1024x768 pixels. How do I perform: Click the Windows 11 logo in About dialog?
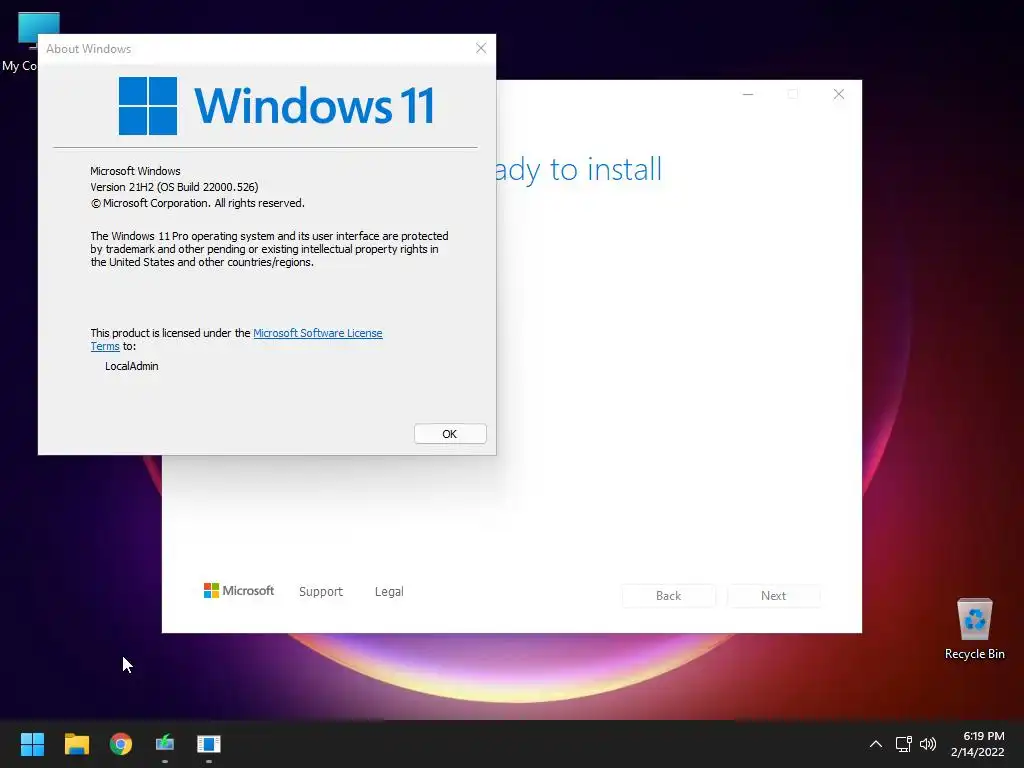[276, 106]
